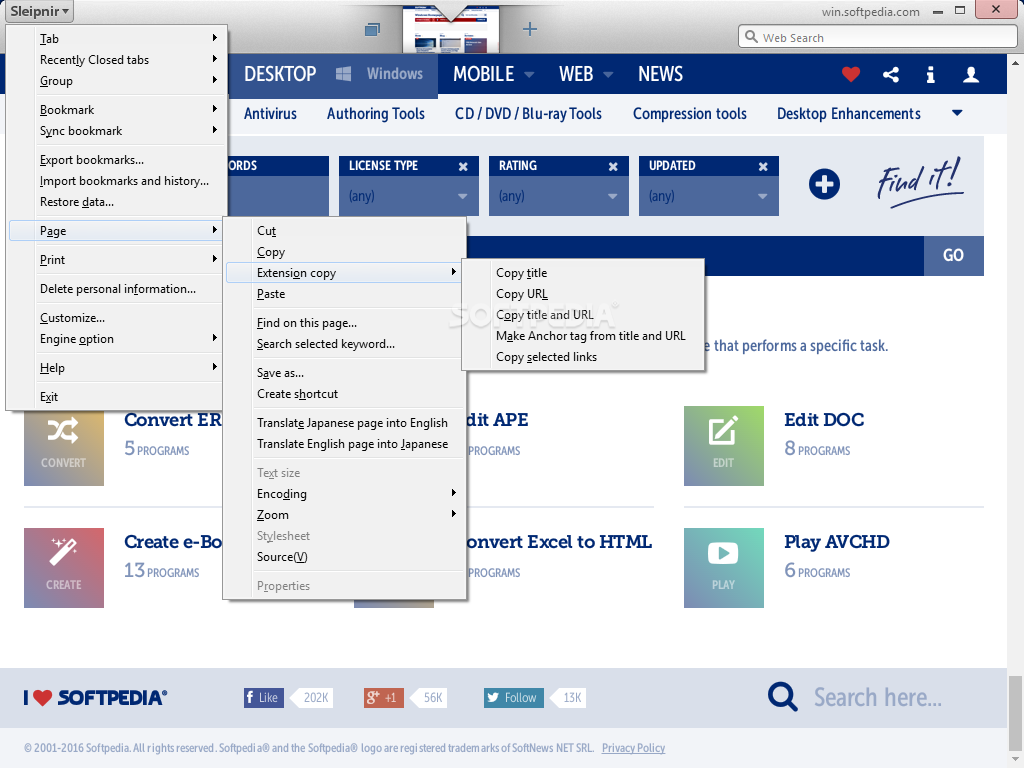Screen dimensions: 1024x768
Task: Open the Privacy Policy link
Action: point(633,748)
